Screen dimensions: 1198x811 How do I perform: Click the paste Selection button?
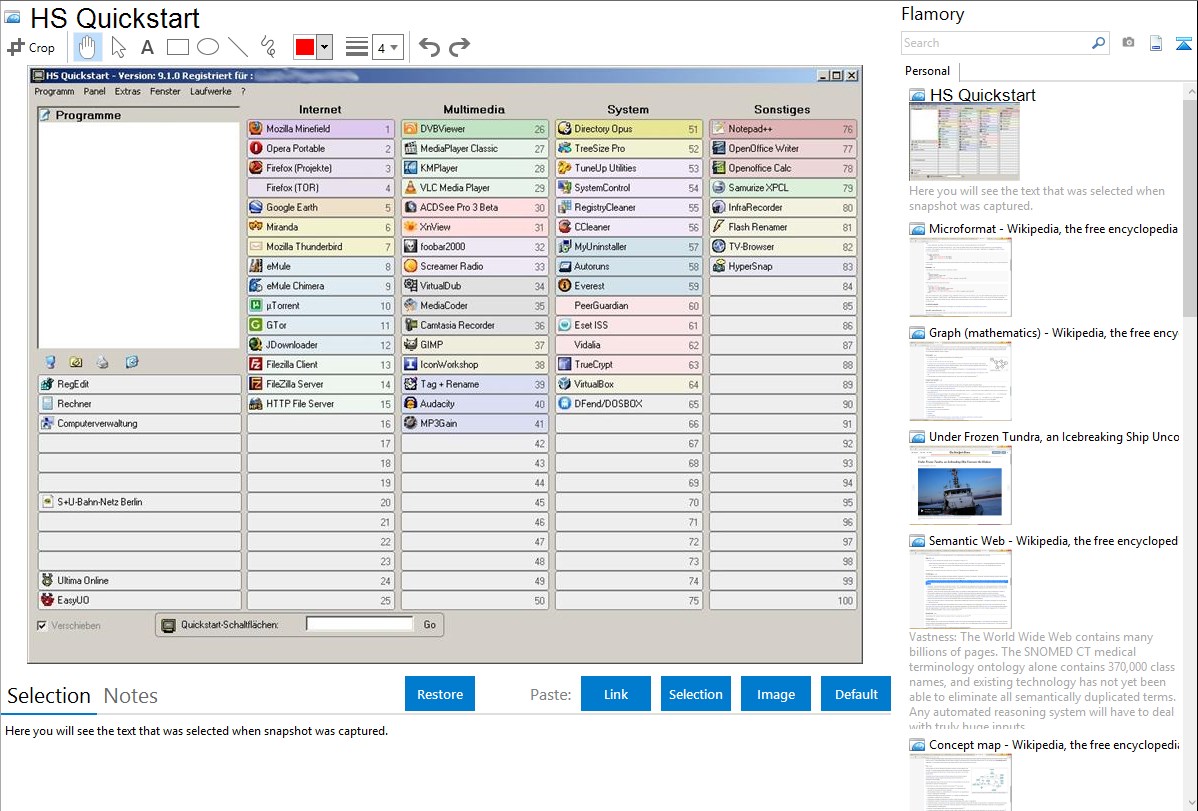click(695, 694)
